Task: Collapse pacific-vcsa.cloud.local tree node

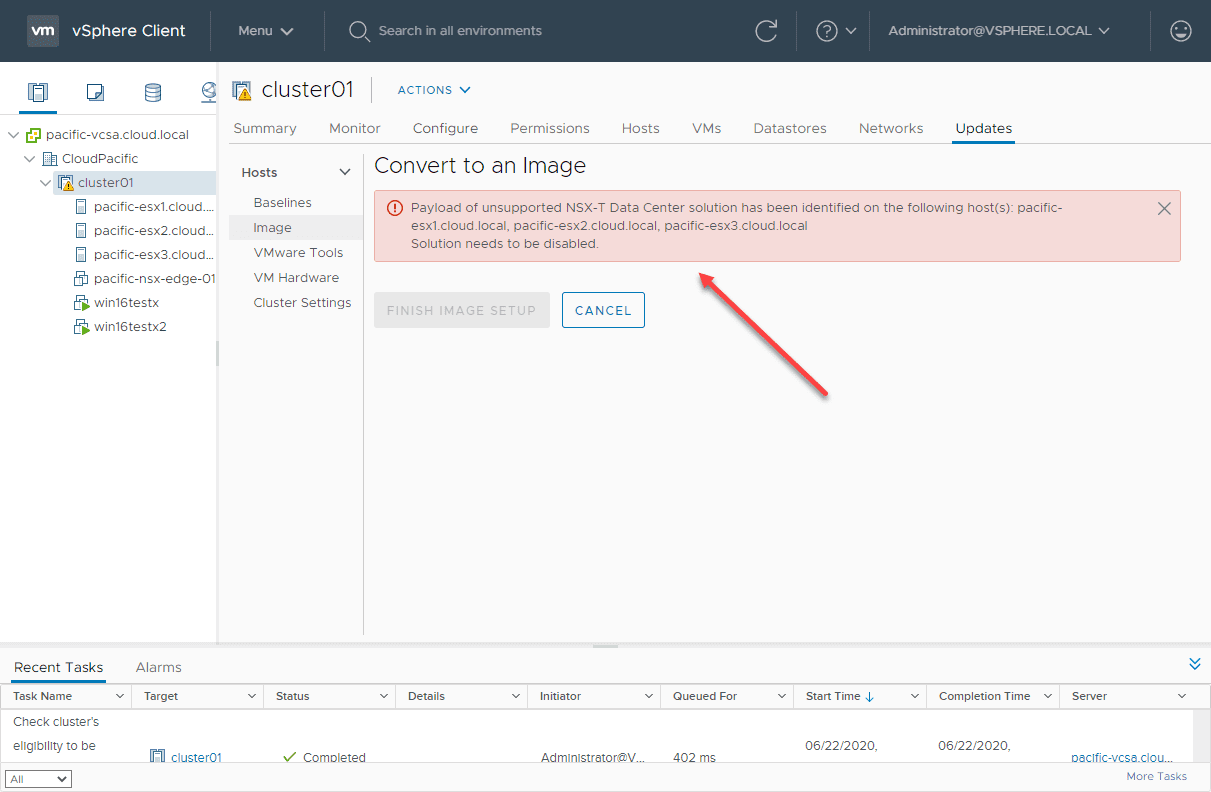Action: (x=13, y=135)
